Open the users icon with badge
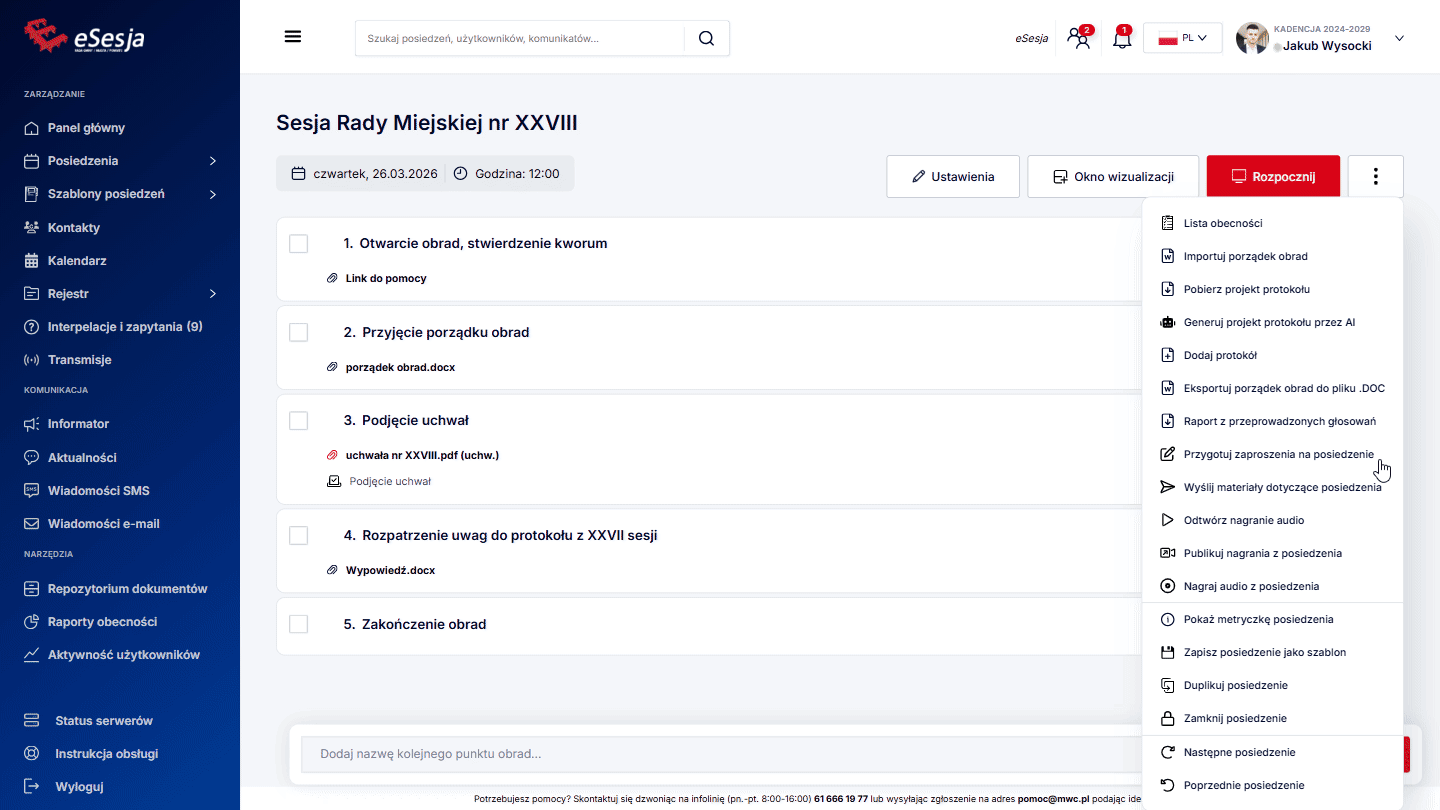This screenshot has width=1440, height=810. click(x=1079, y=39)
